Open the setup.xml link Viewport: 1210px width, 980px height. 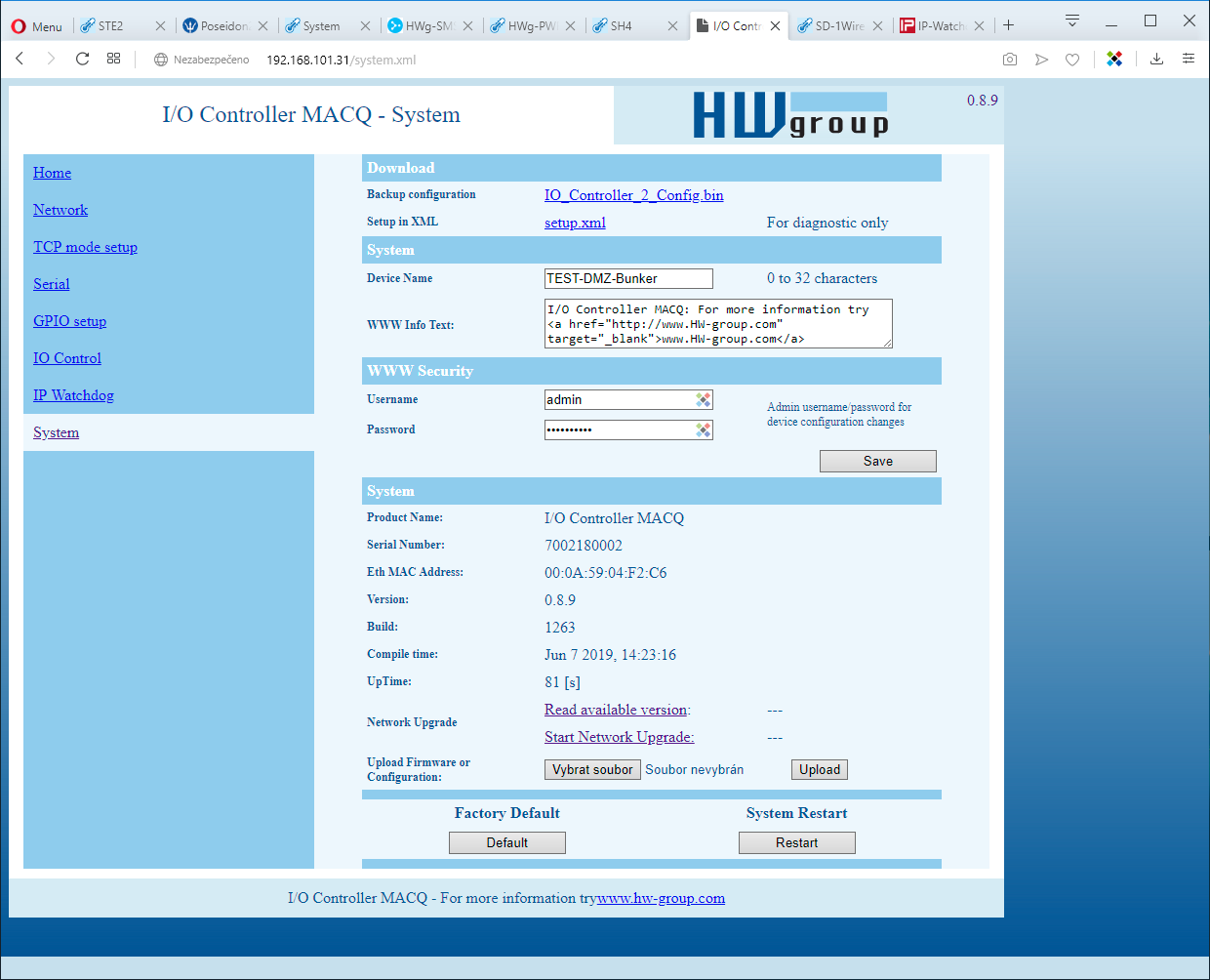(x=575, y=223)
